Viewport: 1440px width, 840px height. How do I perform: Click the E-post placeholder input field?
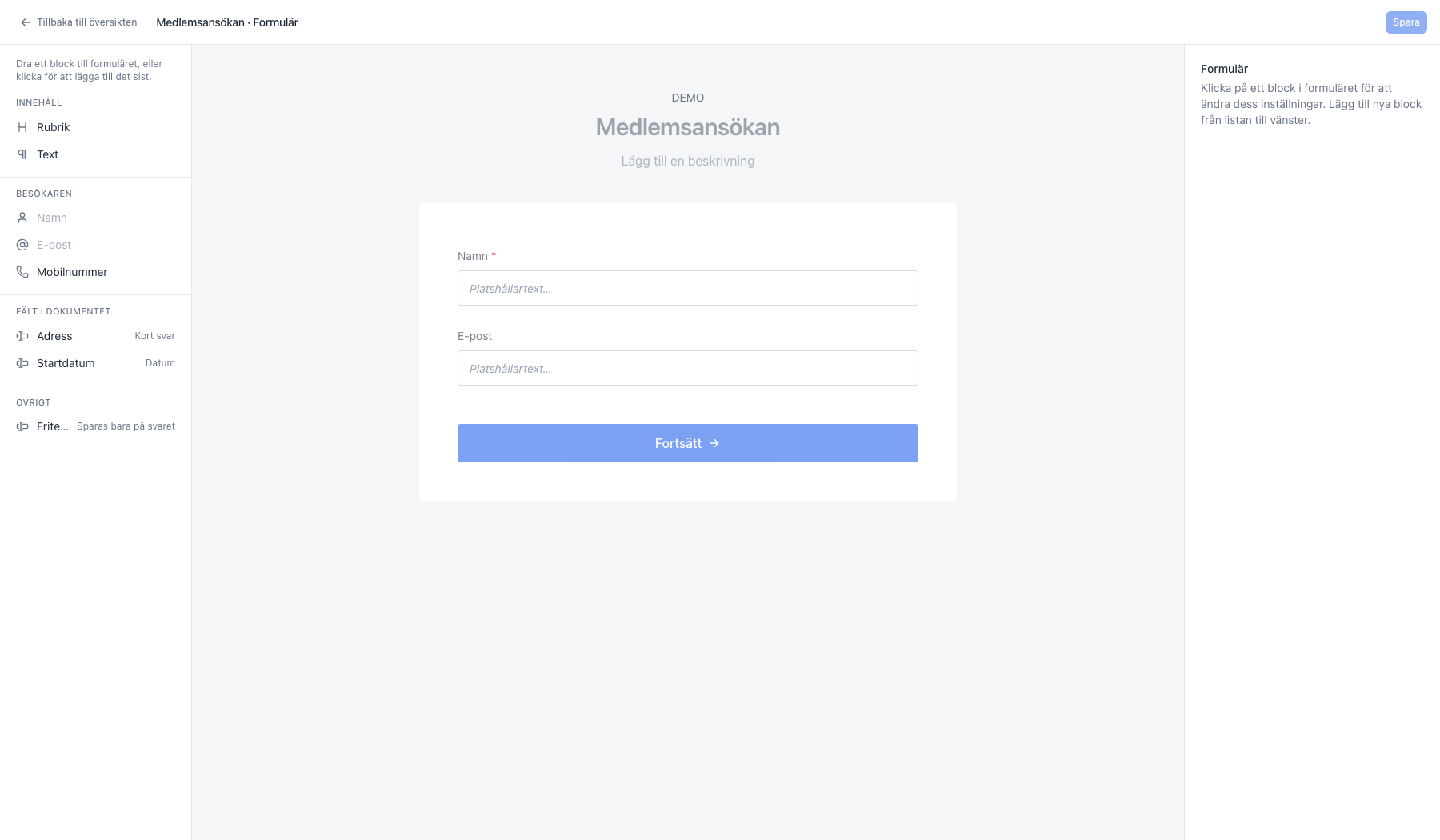pos(688,368)
